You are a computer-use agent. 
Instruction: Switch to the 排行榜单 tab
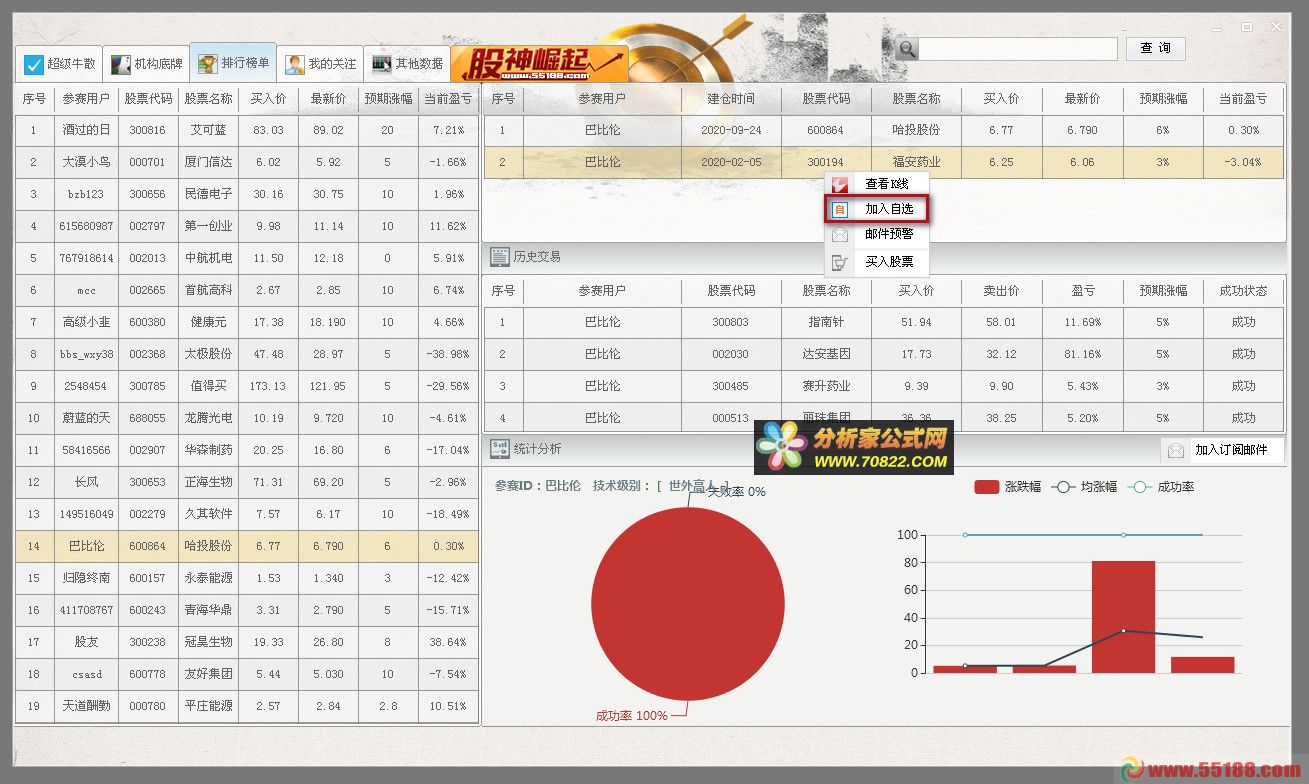coord(234,63)
